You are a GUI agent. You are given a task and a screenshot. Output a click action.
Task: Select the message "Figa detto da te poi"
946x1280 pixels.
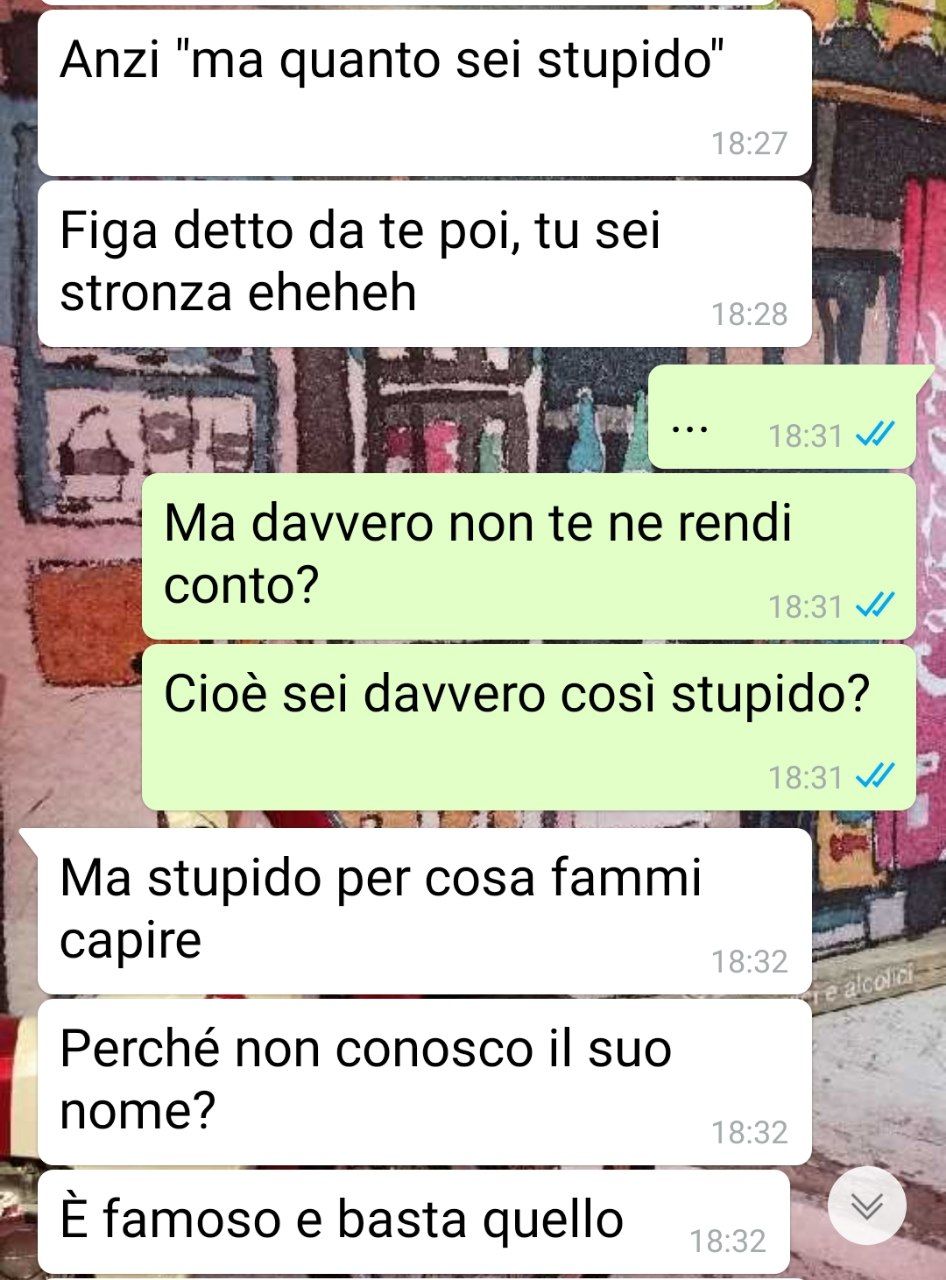[x=424, y=264]
